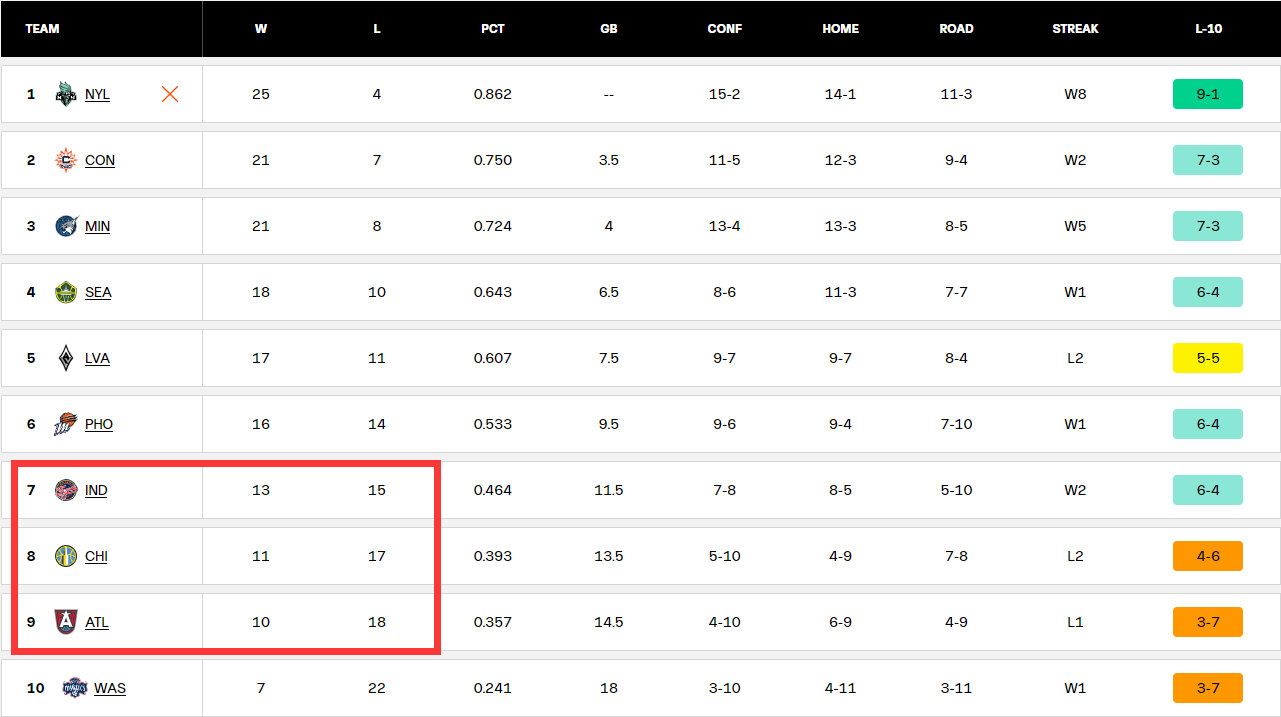Image resolution: width=1281 pixels, height=717 pixels.
Task: Sort table by W column header
Action: pos(261,29)
